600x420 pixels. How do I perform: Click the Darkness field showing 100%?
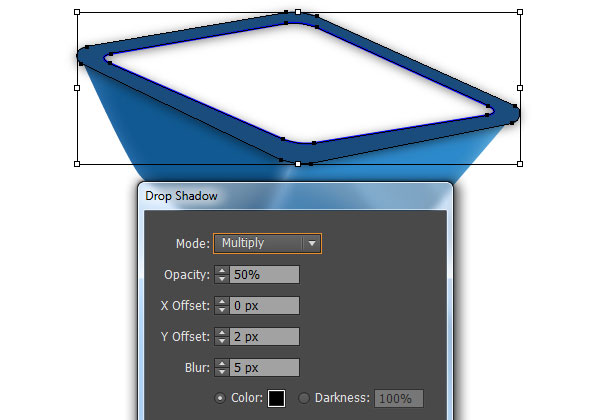(x=399, y=399)
